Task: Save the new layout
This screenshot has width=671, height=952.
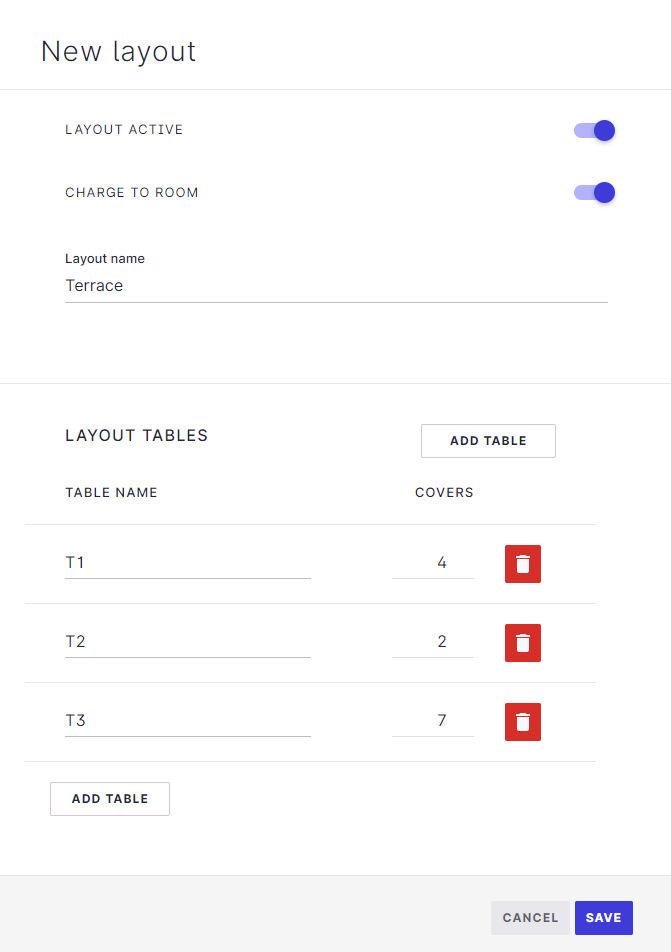Action: 603,917
